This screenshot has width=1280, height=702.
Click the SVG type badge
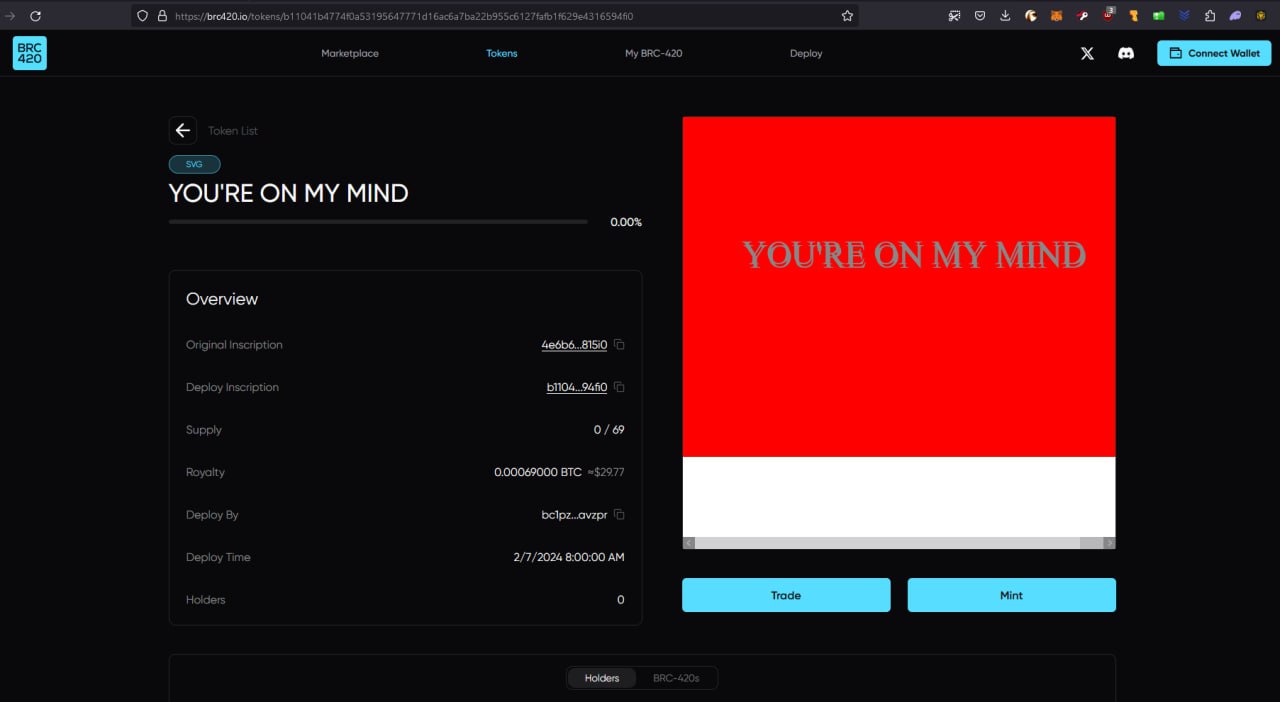194,164
